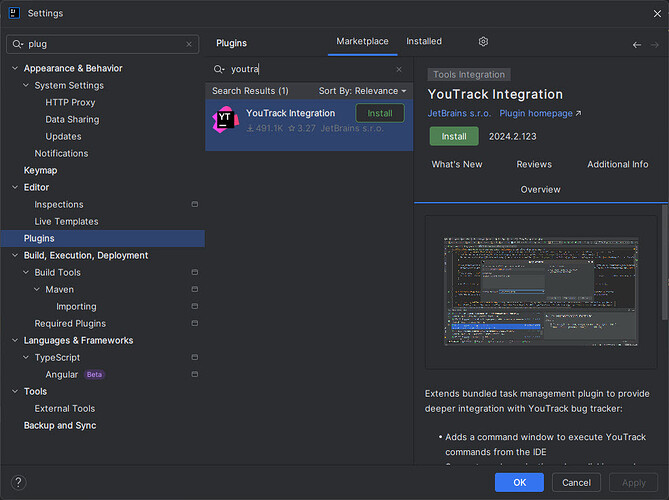Select Live Templates in the settings tree

coord(66,221)
